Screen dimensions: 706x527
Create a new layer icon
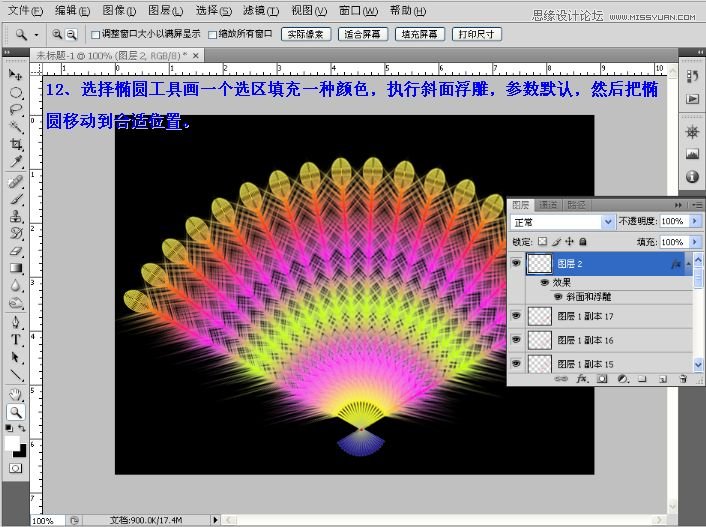[662, 379]
